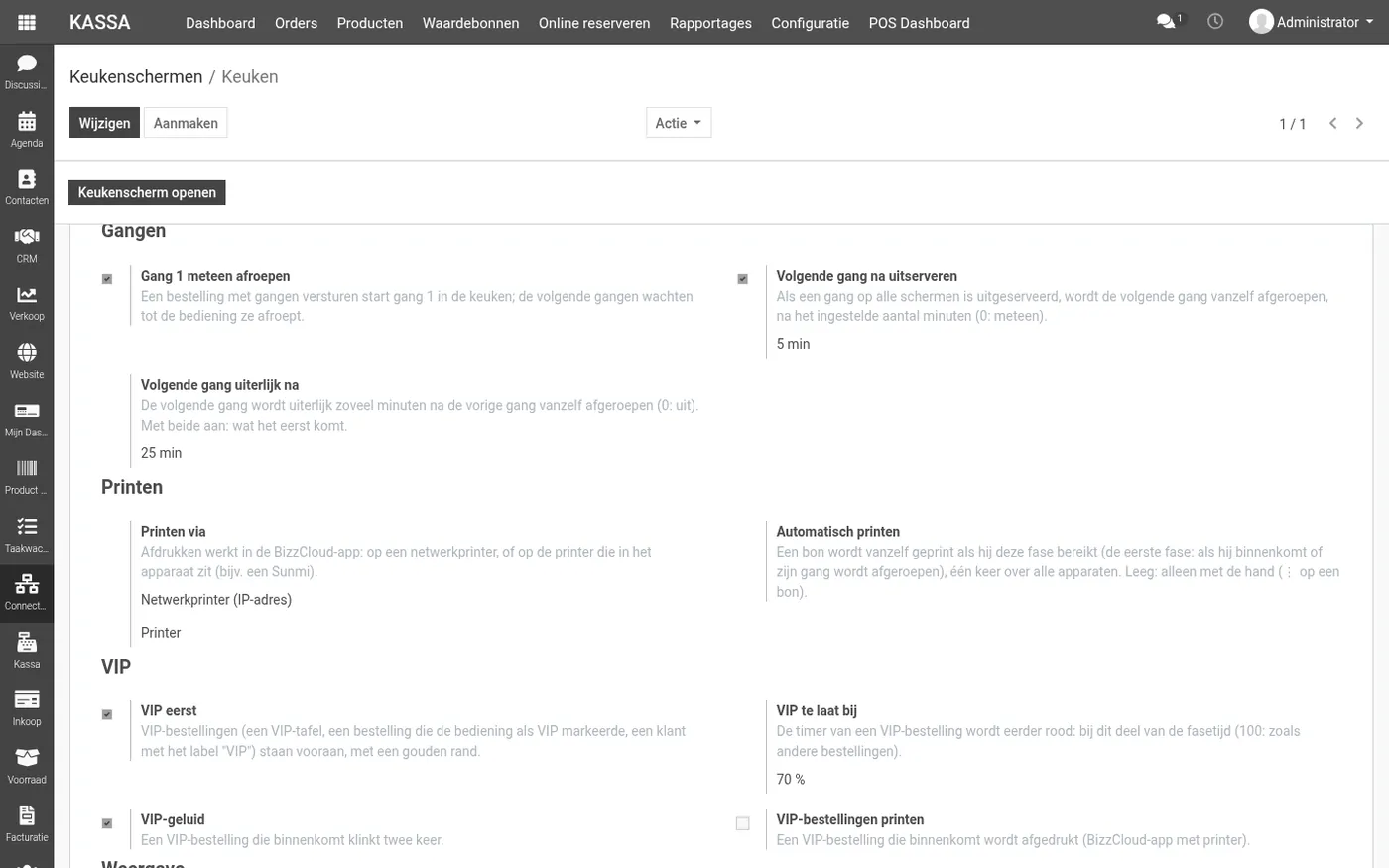Open the Connect network icon
This screenshot has height=868, width=1389.
(x=27, y=591)
